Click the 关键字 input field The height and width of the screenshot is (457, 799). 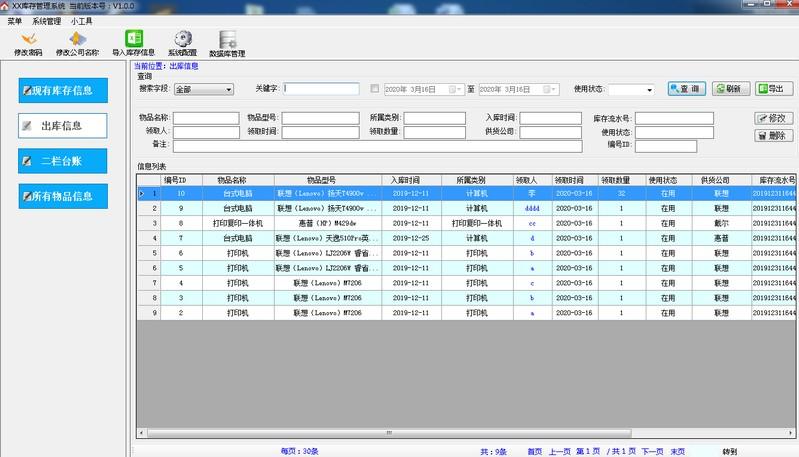[x=322, y=89]
